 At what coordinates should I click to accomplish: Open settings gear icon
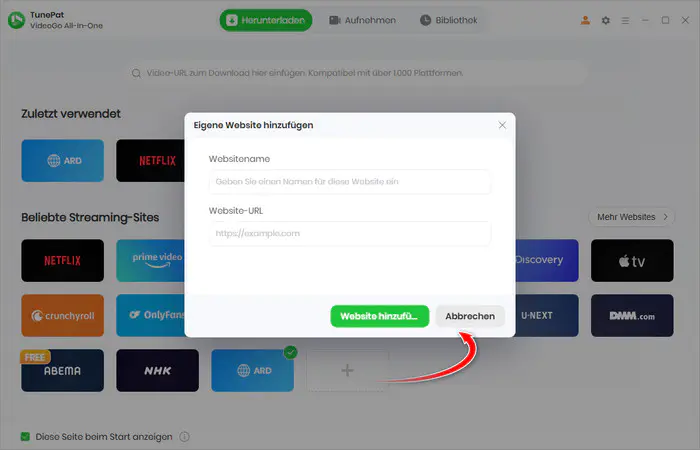click(x=605, y=21)
